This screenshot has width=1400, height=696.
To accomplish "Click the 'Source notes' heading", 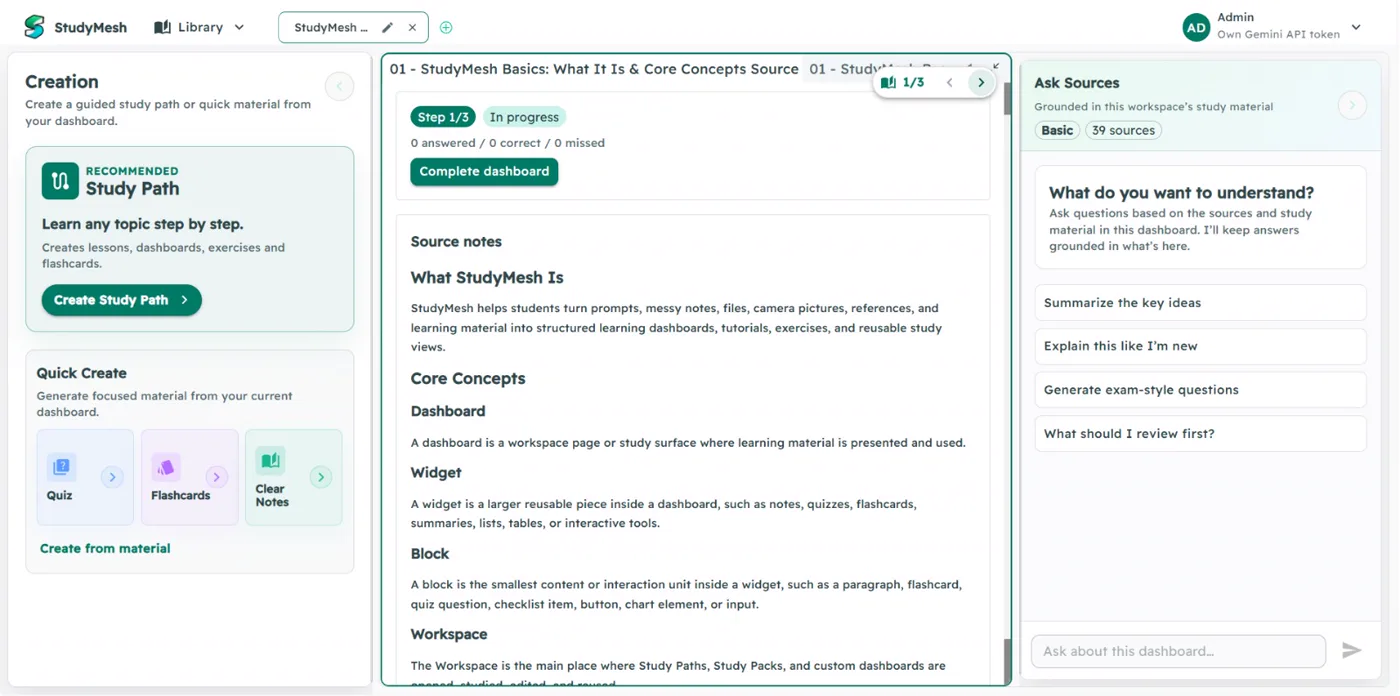I will pyautogui.click(x=456, y=242).
